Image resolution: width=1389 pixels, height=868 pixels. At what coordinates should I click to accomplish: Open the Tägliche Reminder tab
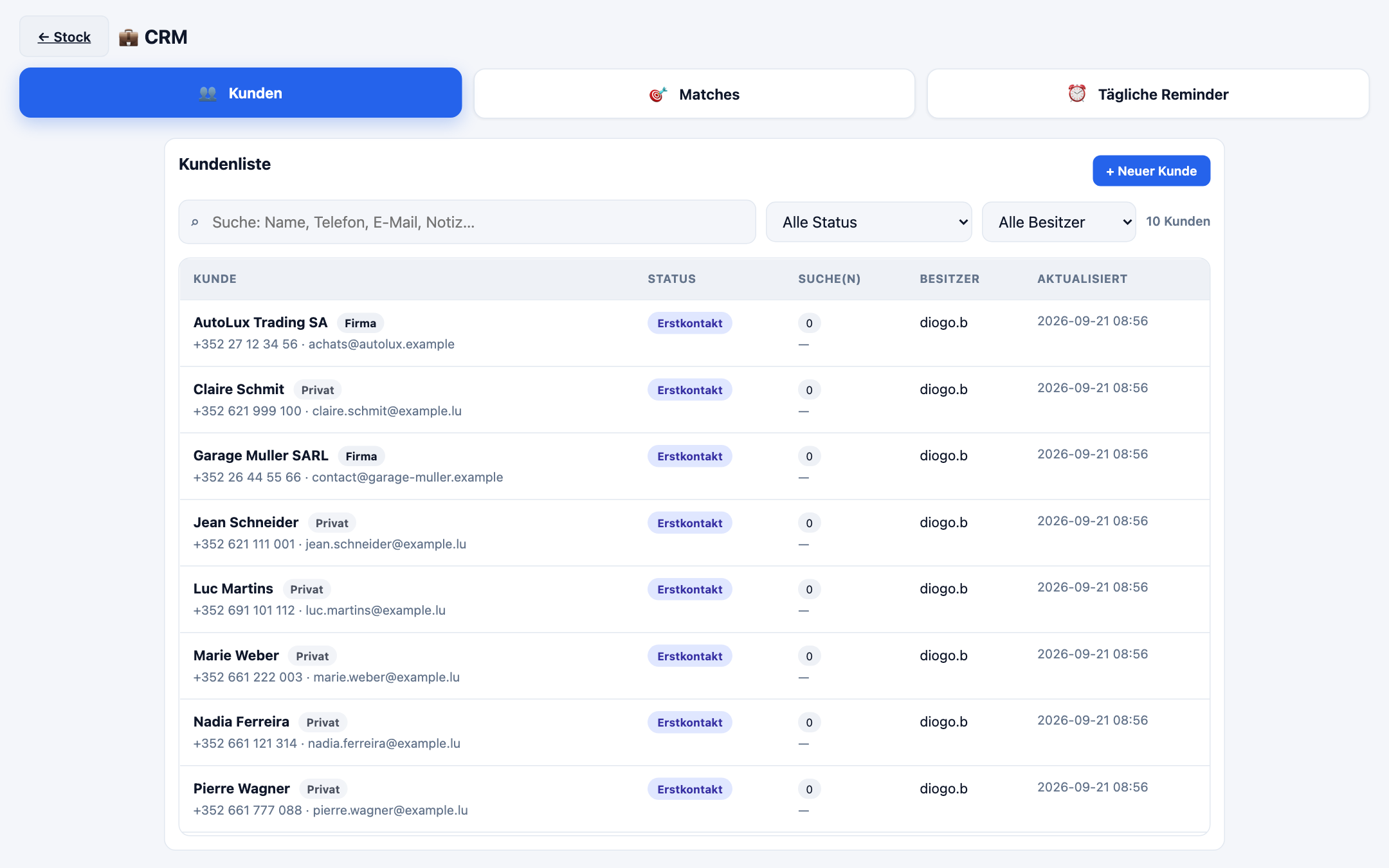(1148, 94)
